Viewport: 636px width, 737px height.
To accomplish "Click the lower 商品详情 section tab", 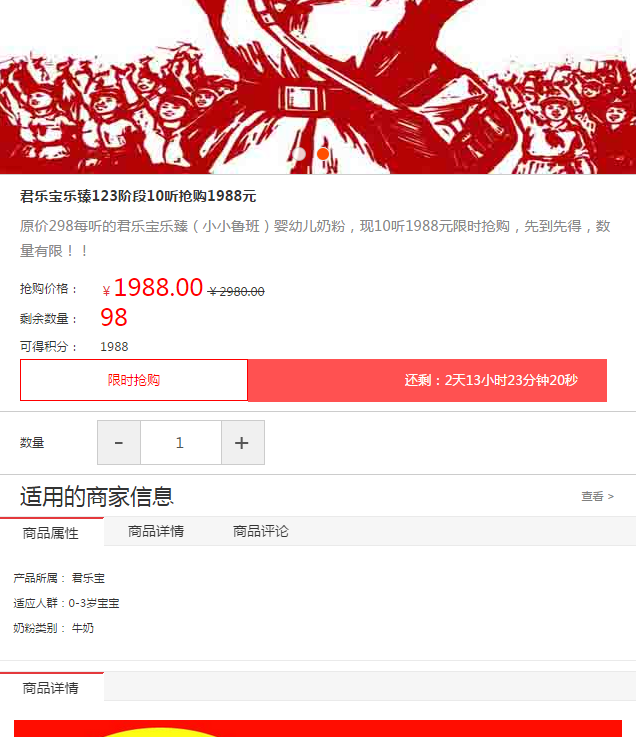I will tap(51, 688).
